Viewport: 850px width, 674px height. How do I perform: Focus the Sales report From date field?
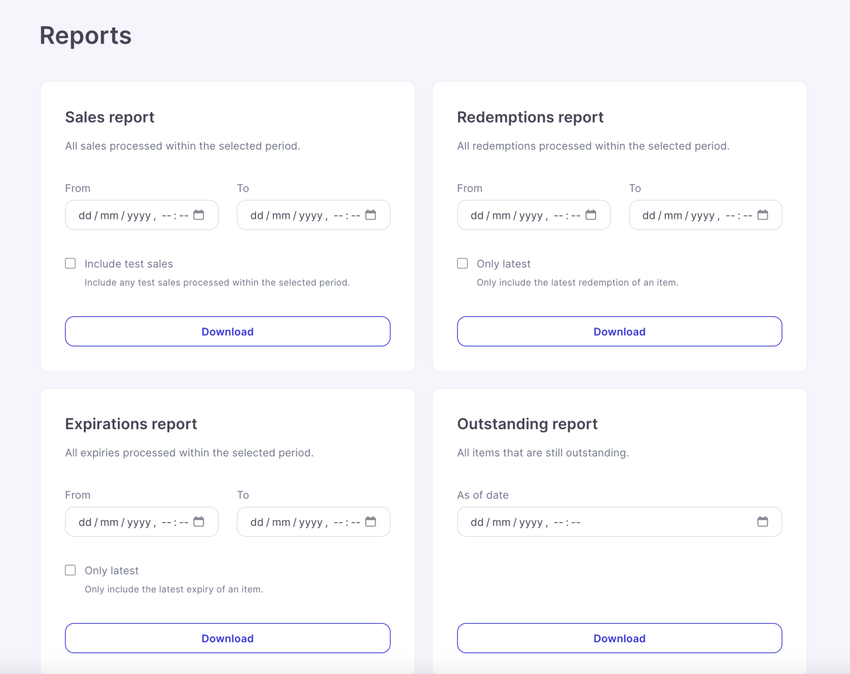tap(141, 215)
